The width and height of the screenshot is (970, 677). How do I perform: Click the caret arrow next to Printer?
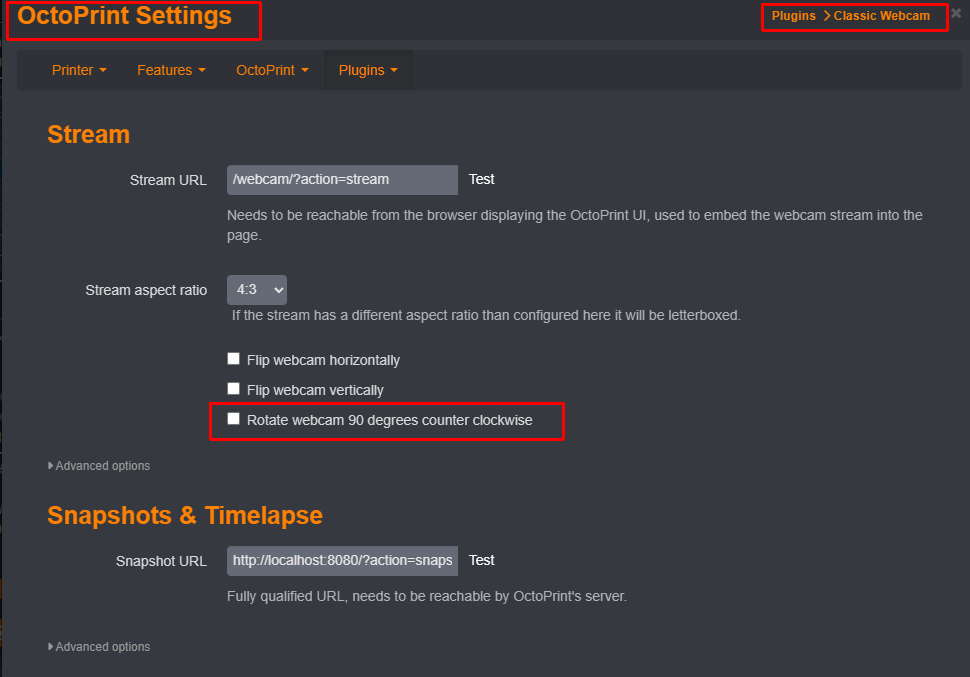click(103, 71)
